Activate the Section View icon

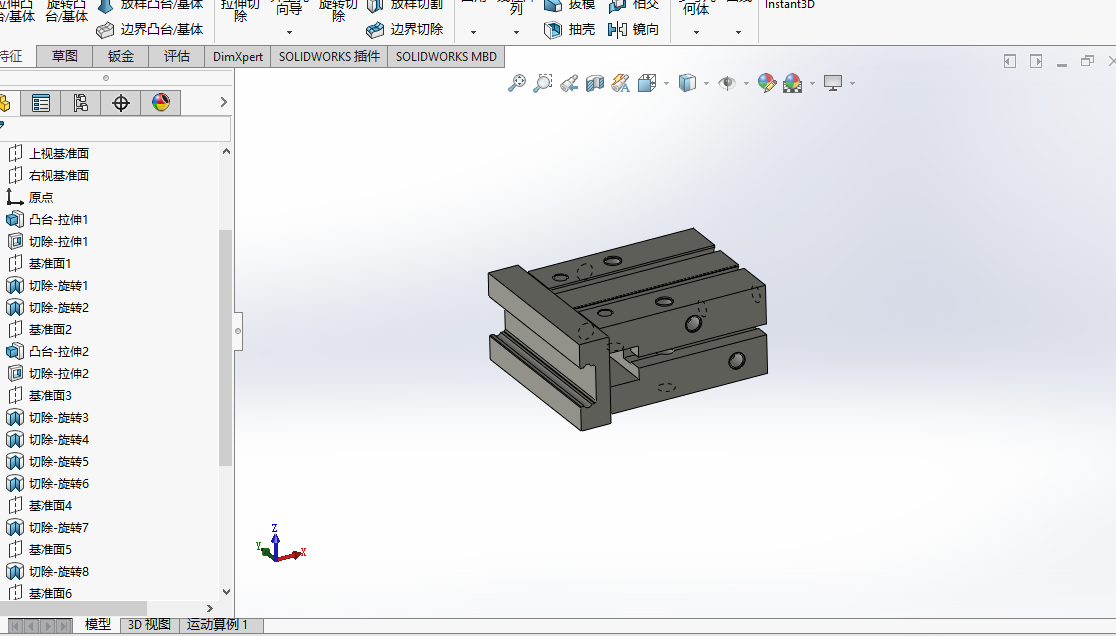pos(594,83)
